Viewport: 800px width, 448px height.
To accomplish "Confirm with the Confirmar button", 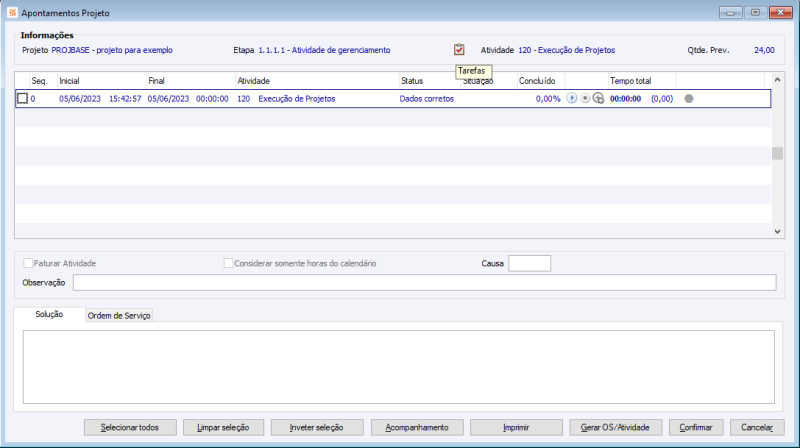I will click(695, 428).
